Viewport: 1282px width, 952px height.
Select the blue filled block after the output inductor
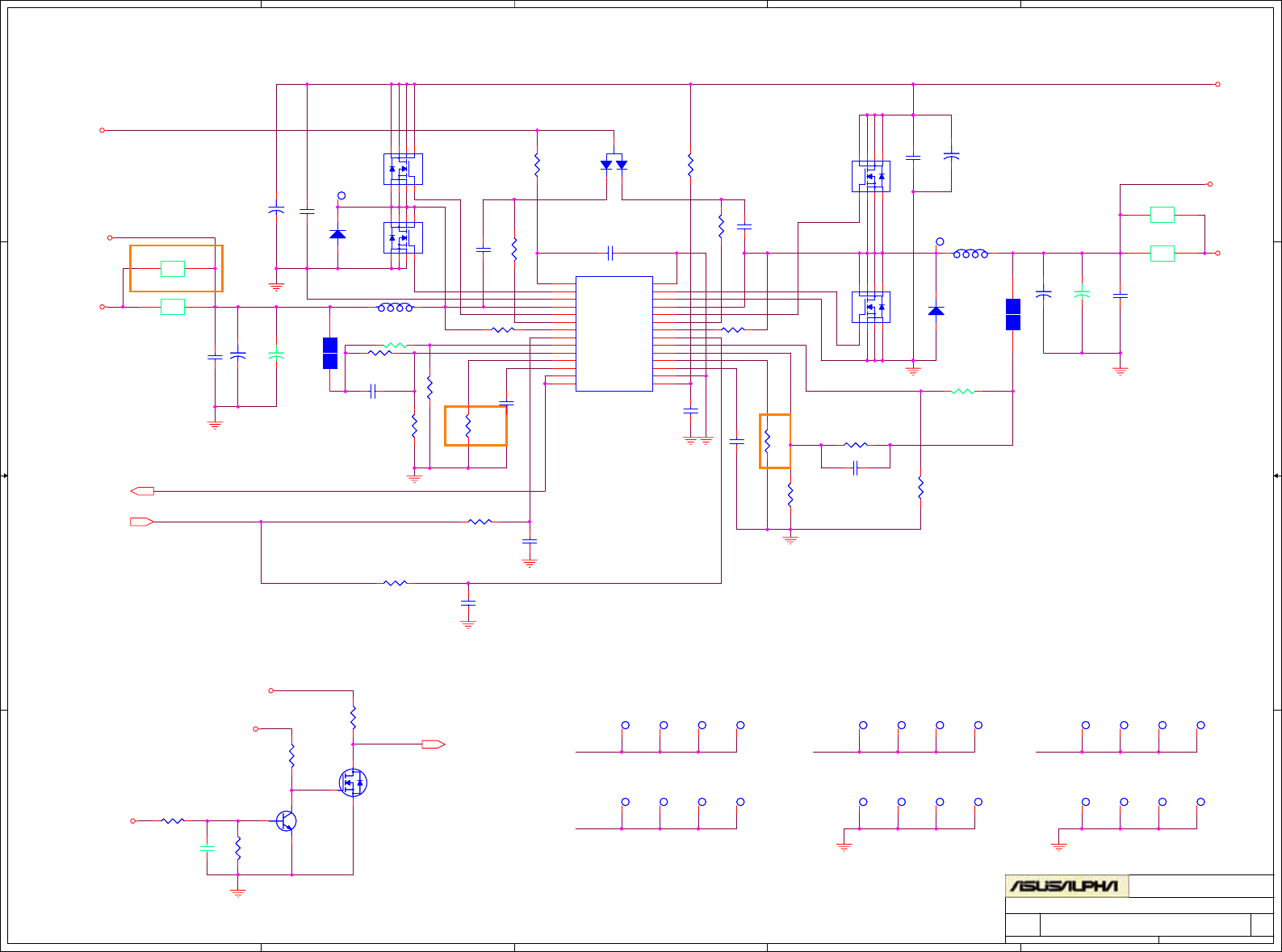1013,314
